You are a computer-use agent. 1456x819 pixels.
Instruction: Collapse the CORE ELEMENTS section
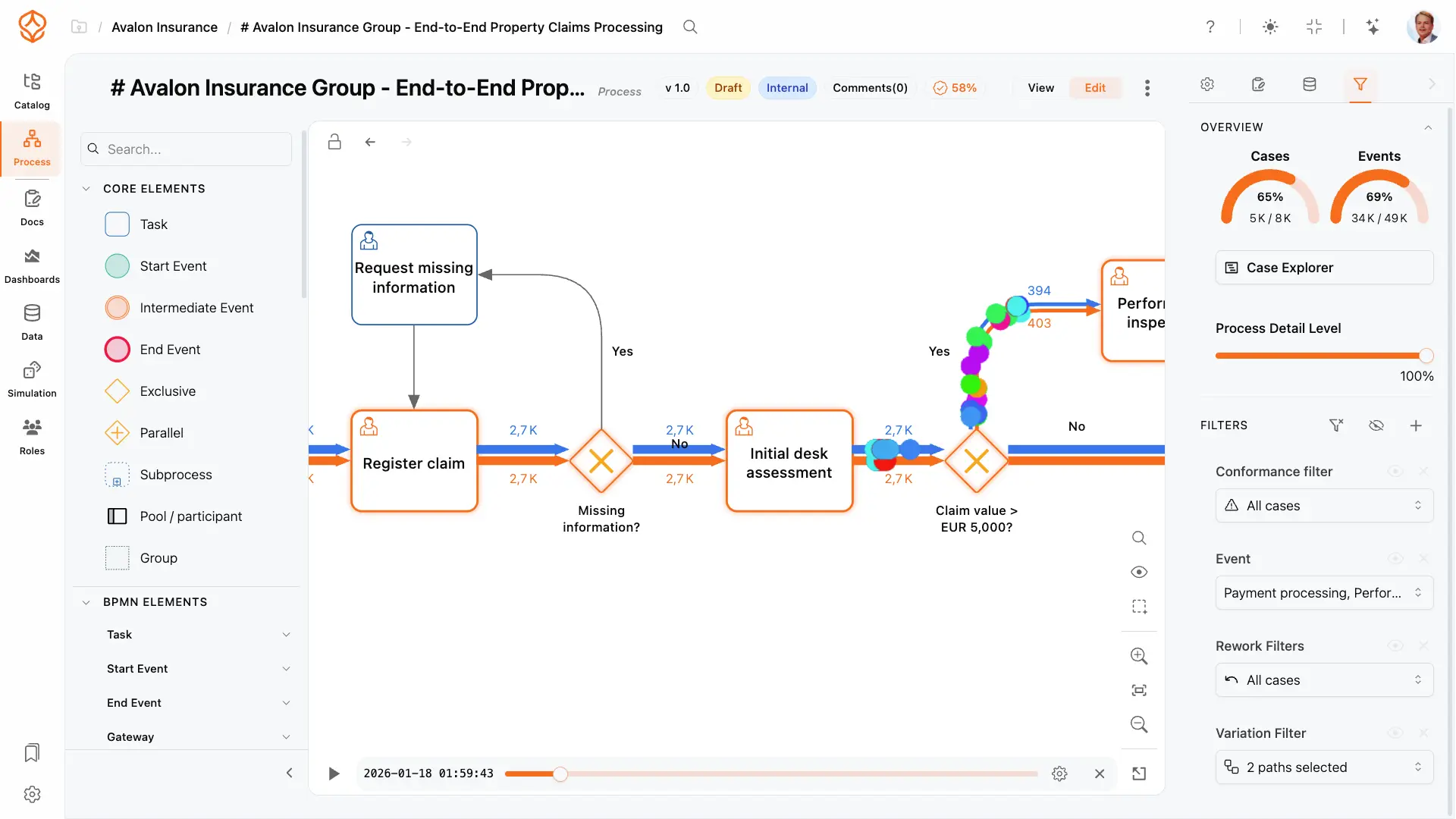pyautogui.click(x=86, y=189)
